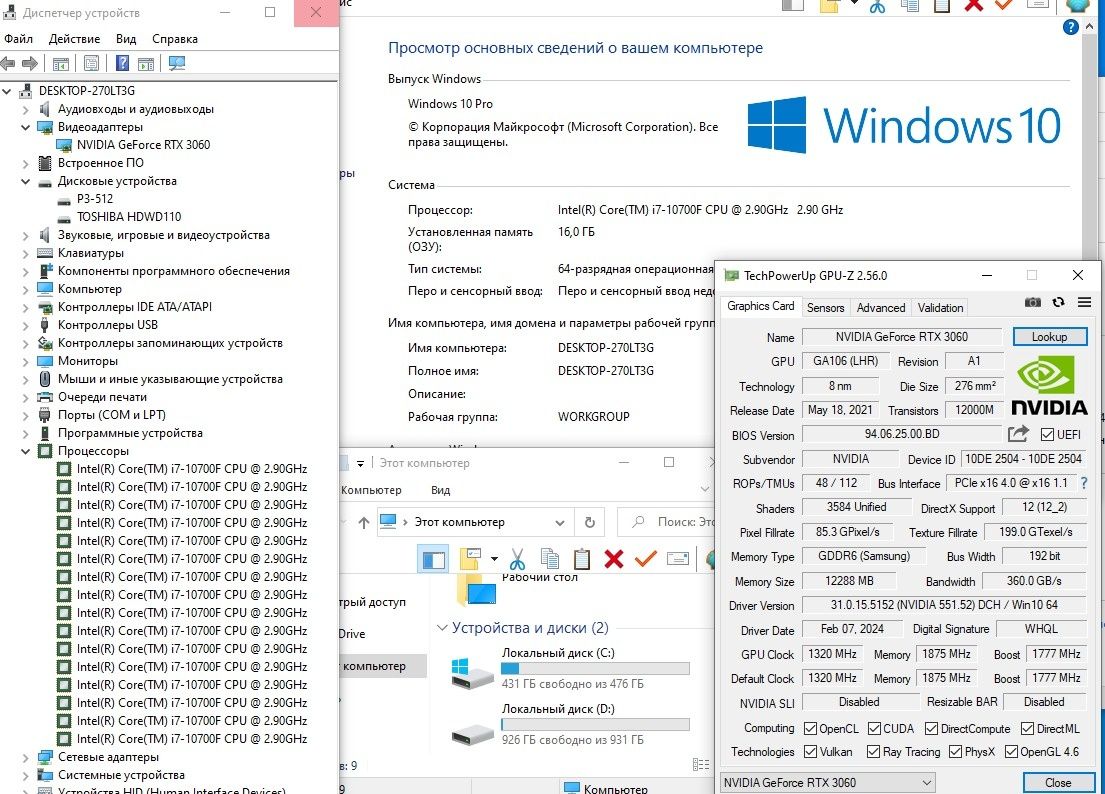Click the Explorer search field
Image resolution: width=1105 pixels, height=794 pixels.
click(667, 522)
